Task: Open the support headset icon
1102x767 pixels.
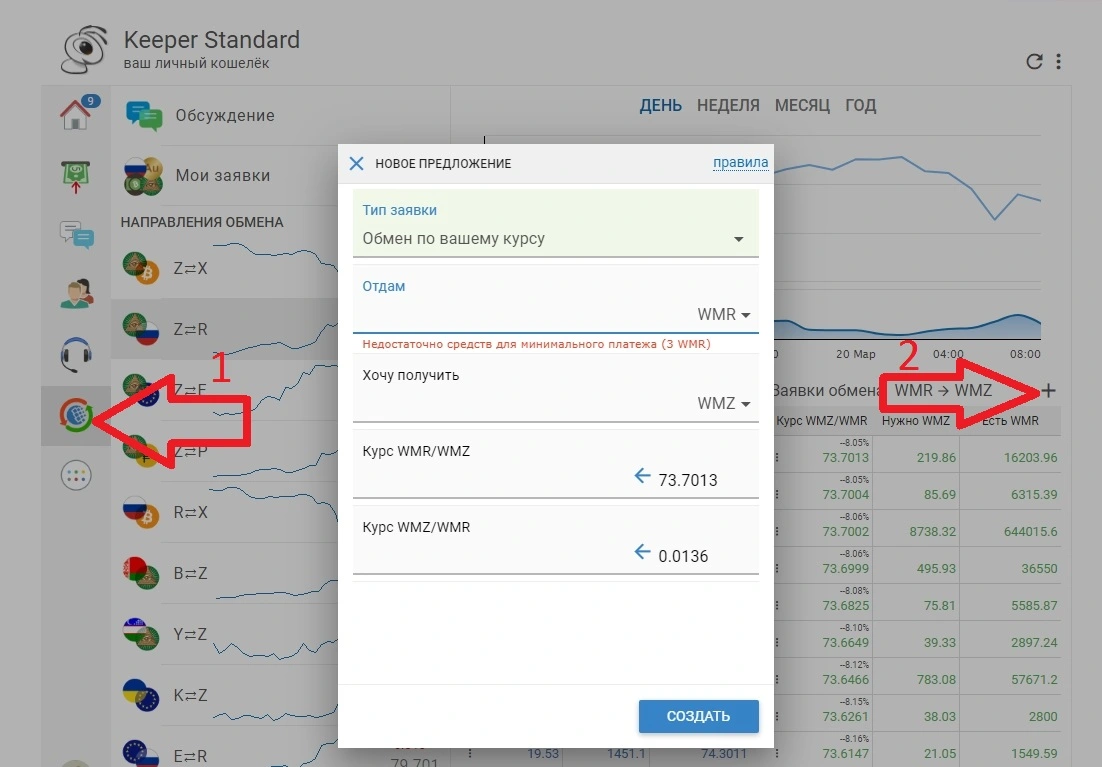Action: tap(76, 355)
